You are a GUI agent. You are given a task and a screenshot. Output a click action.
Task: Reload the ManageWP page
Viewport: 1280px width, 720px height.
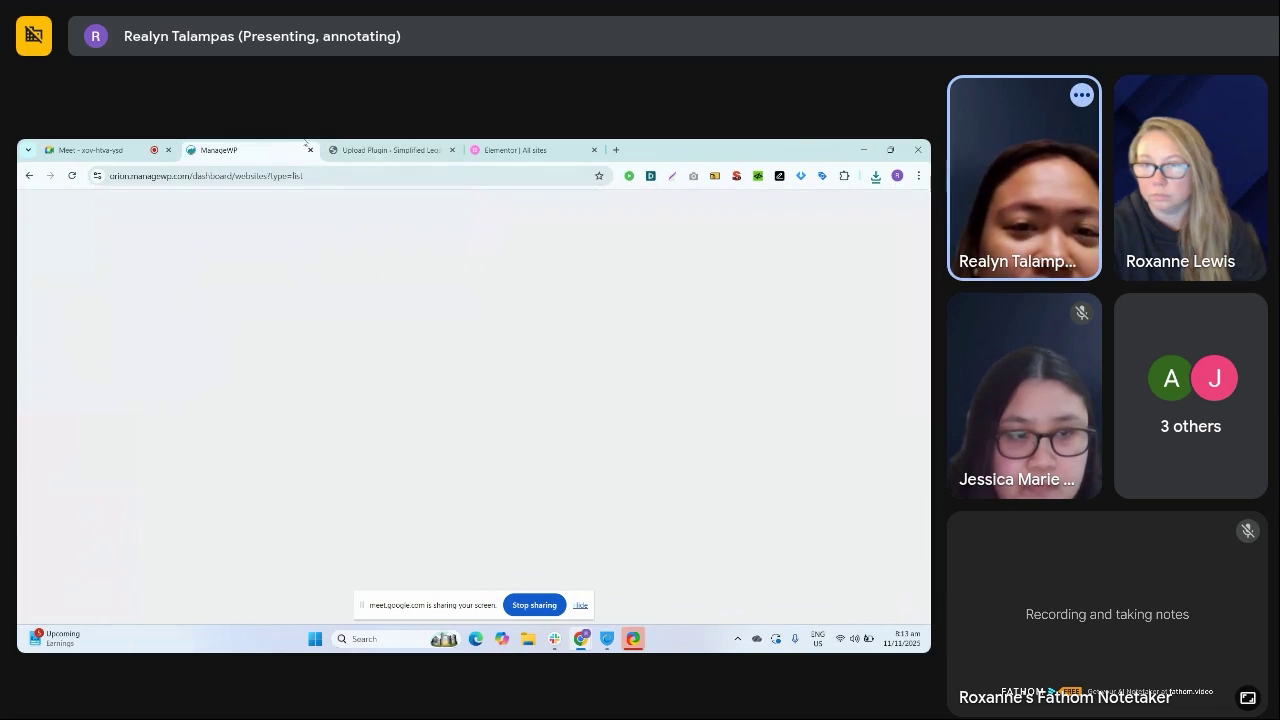click(72, 176)
